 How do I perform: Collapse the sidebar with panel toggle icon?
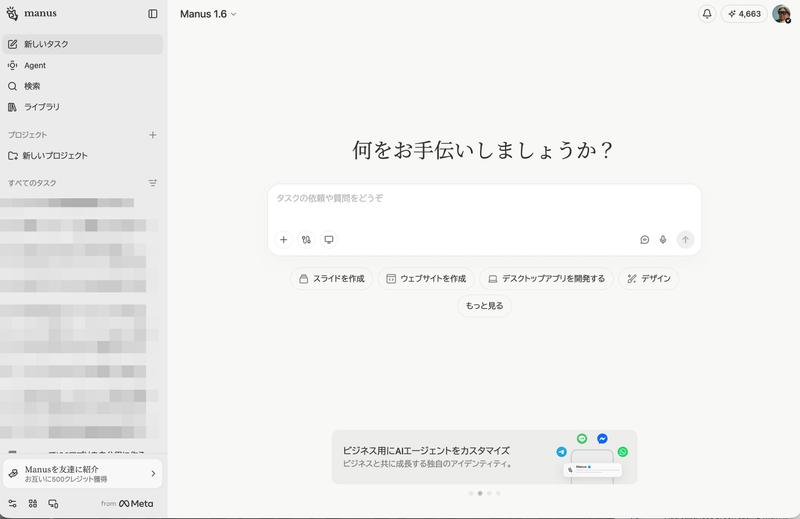tap(153, 14)
